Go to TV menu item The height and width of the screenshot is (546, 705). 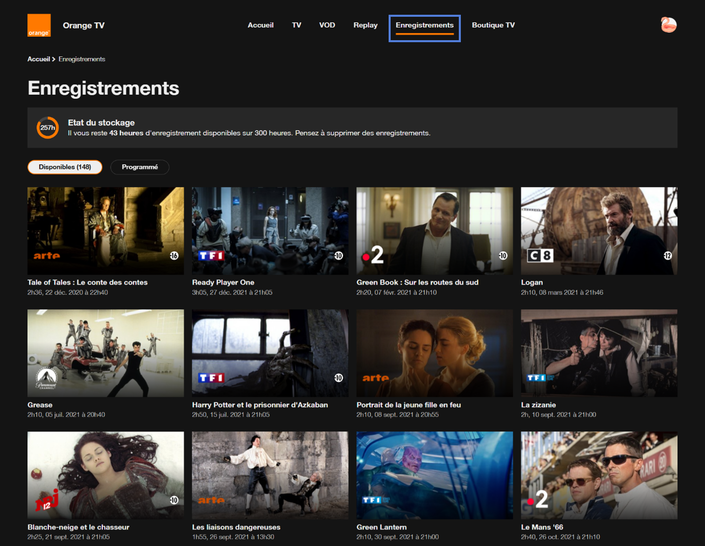pos(296,25)
